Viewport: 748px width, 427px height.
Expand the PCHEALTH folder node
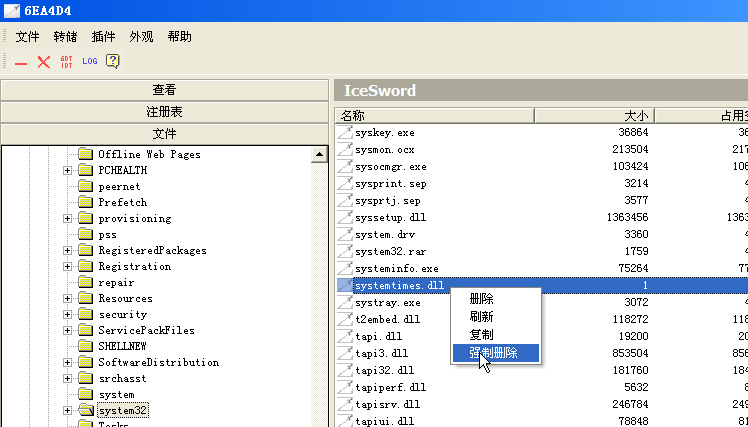tap(67, 170)
